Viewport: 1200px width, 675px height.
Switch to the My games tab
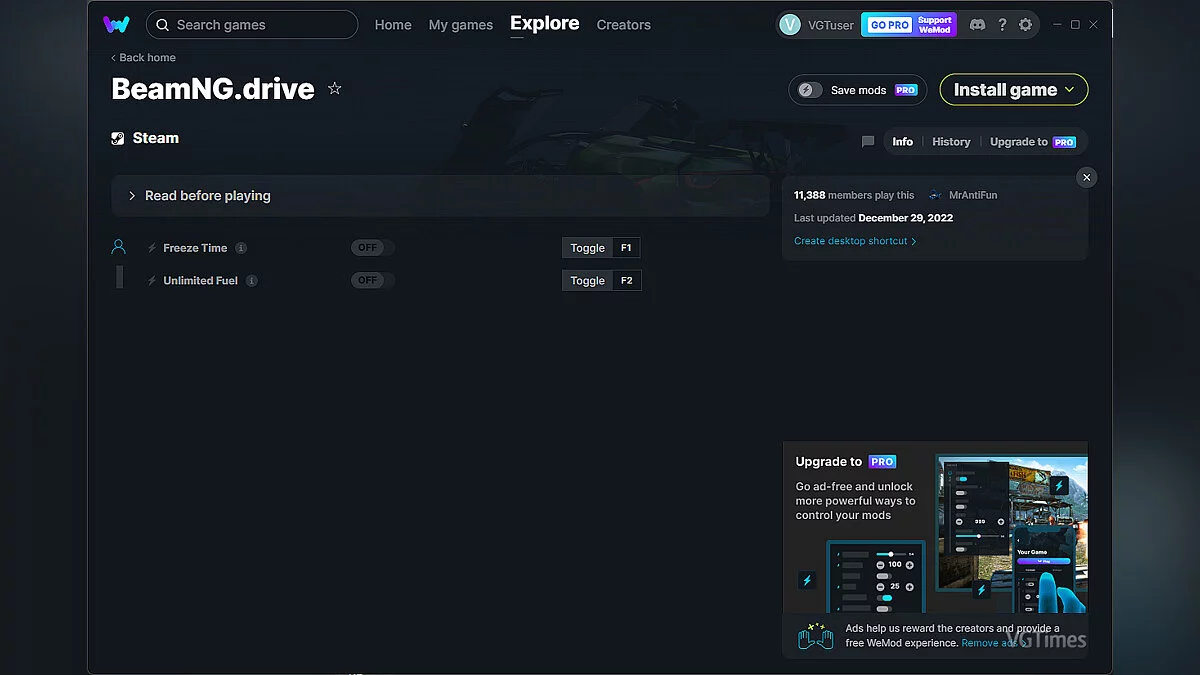(x=460, y=25)
